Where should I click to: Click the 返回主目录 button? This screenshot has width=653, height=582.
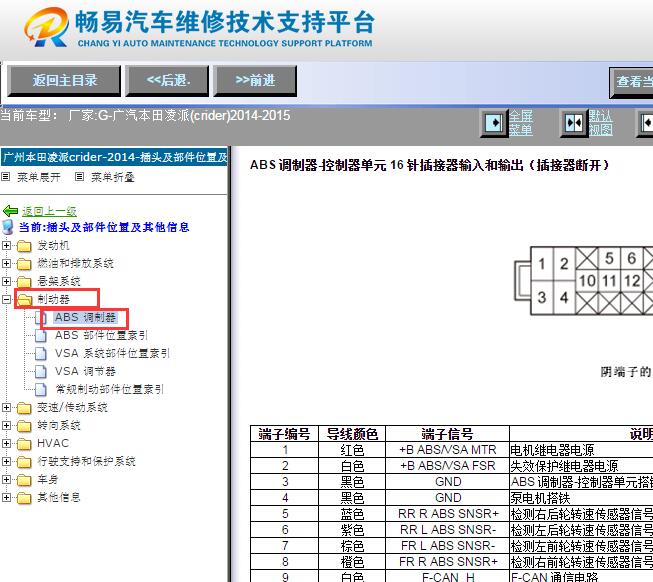point(65,80)
